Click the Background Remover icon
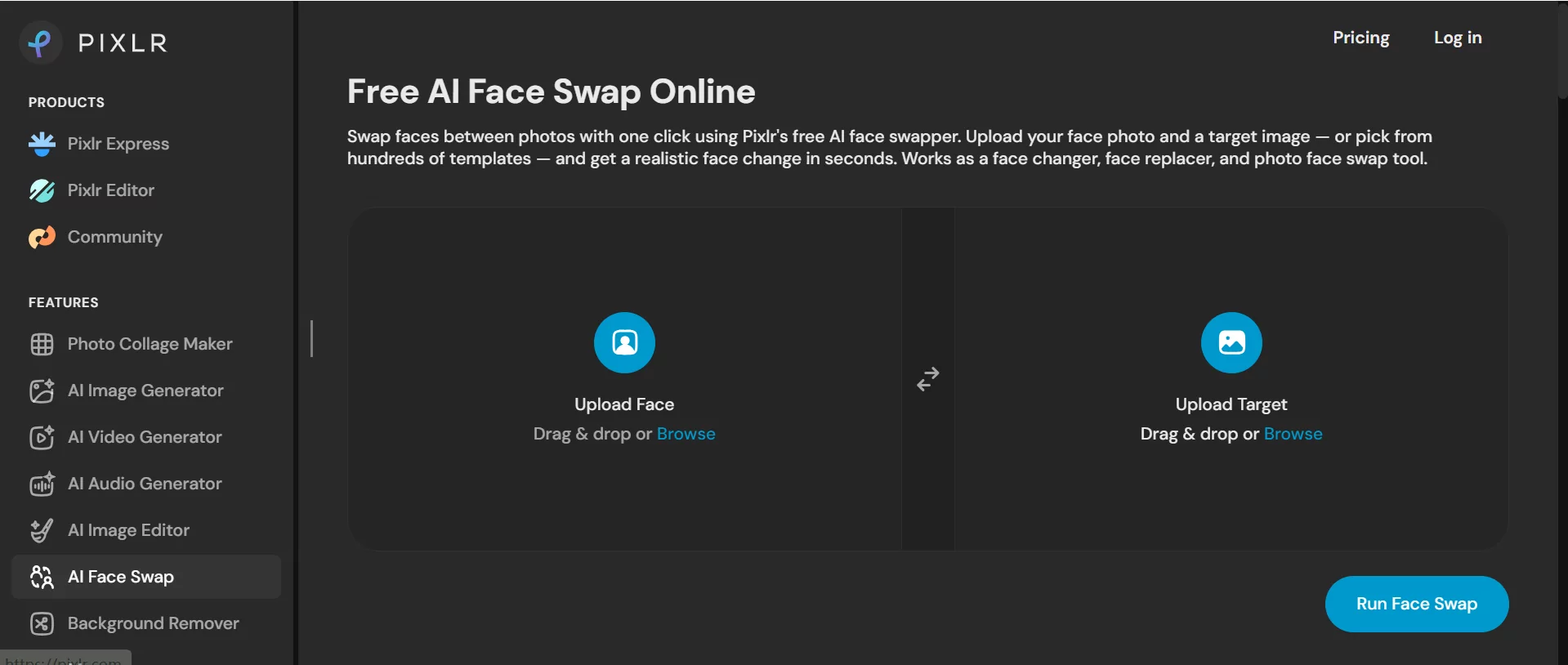This screenshot has height=665, width=1568. pos(42,623)
